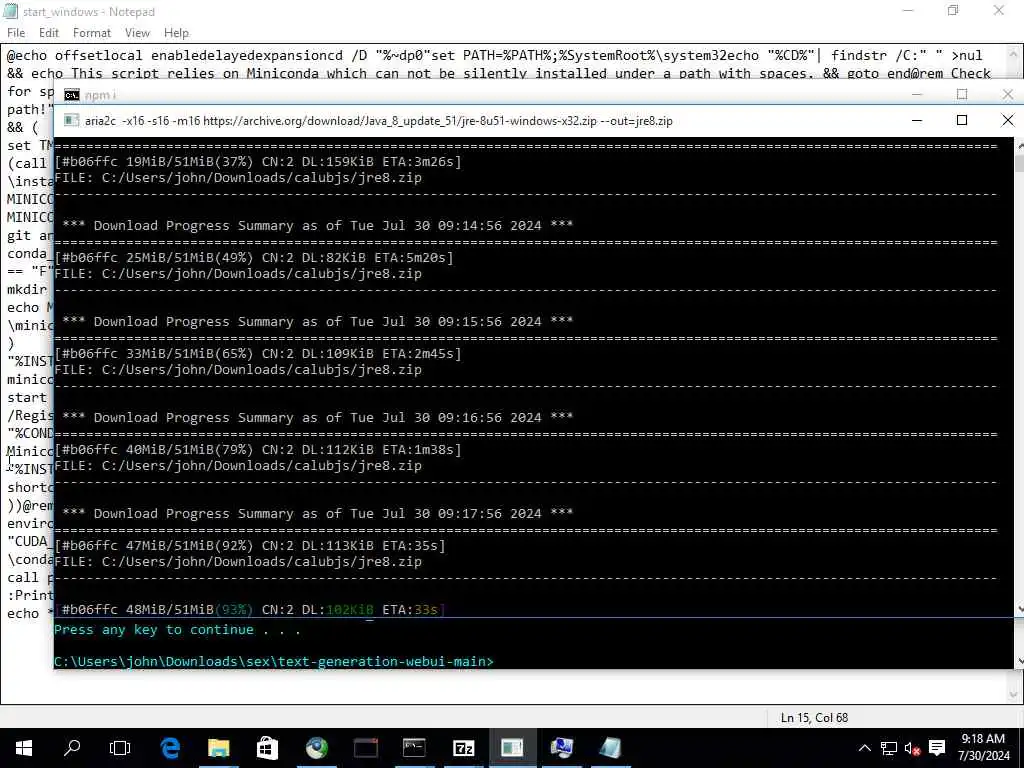
Task: Click 'Ln 15, Col 68' in status bar
Action: [814, 718]
